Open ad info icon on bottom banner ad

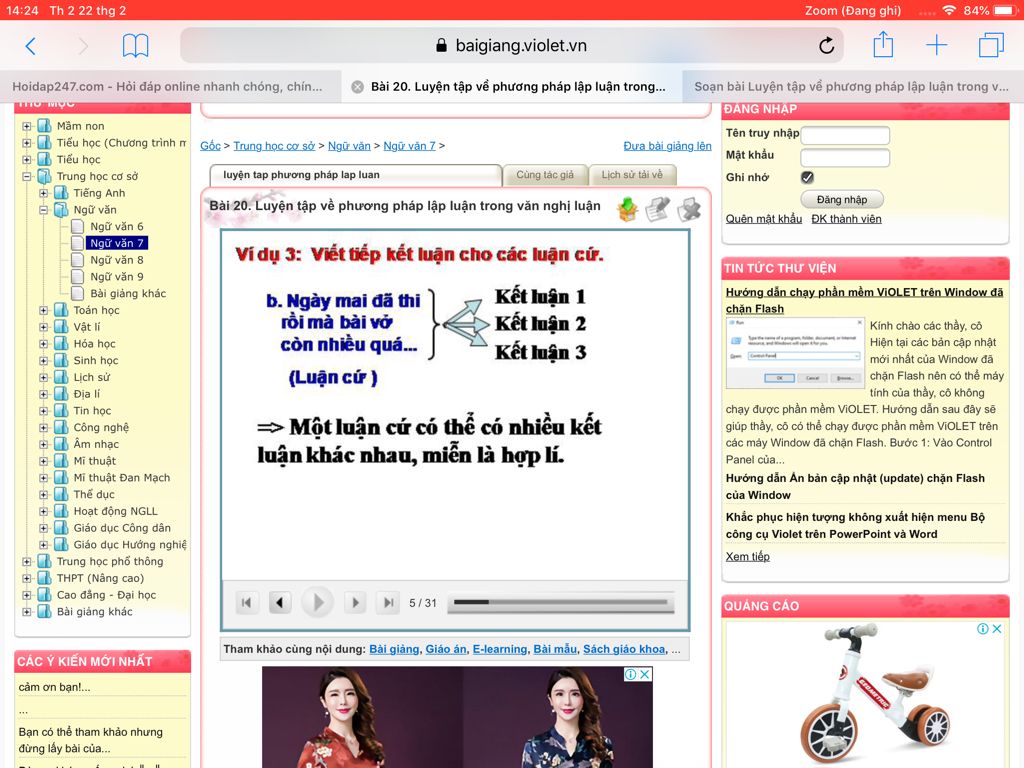[630, 675]
